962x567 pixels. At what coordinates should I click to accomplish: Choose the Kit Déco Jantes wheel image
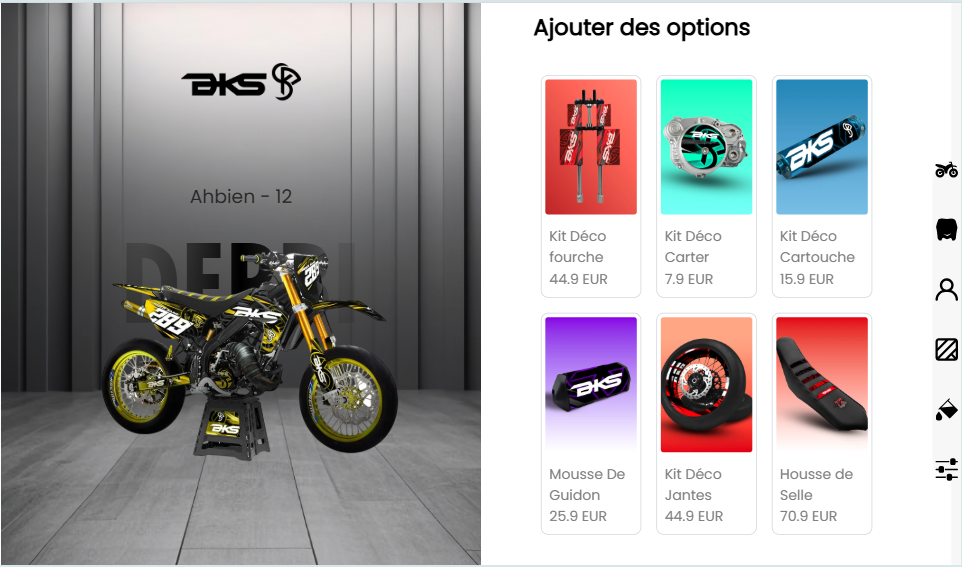pyautogui.click(x=706, y=385)
